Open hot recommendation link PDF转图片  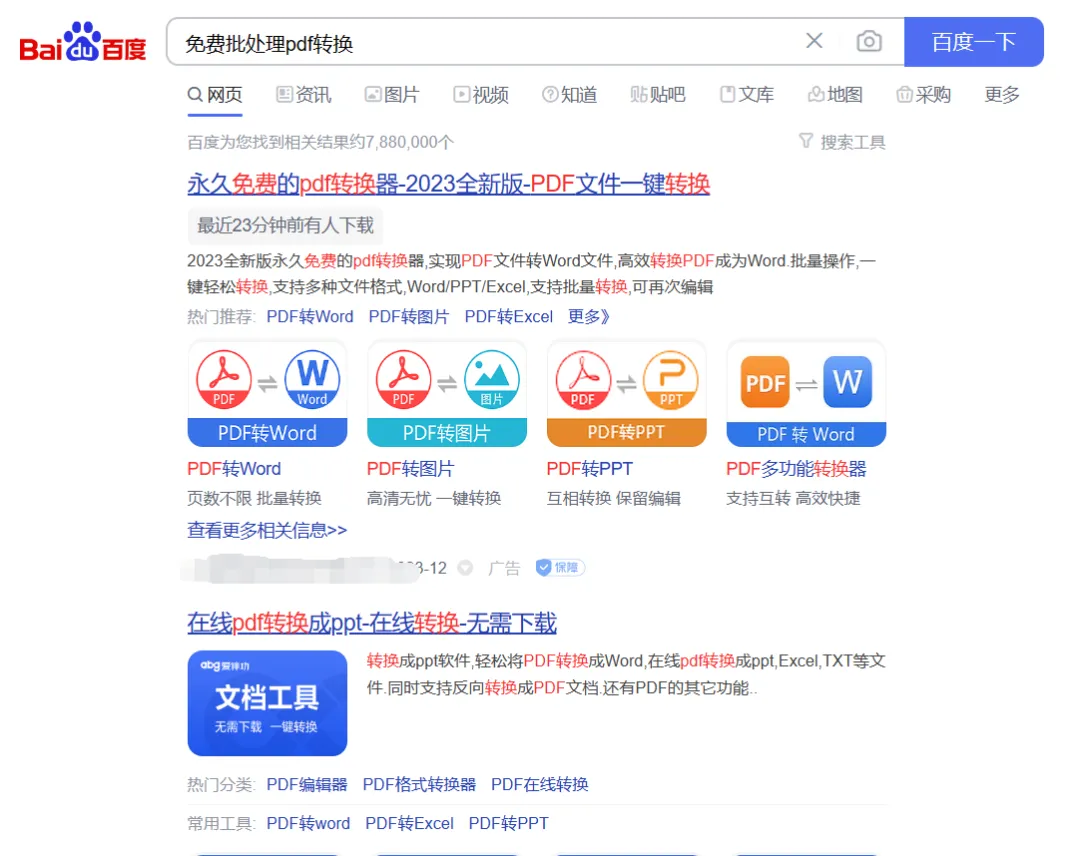(408, 317)
